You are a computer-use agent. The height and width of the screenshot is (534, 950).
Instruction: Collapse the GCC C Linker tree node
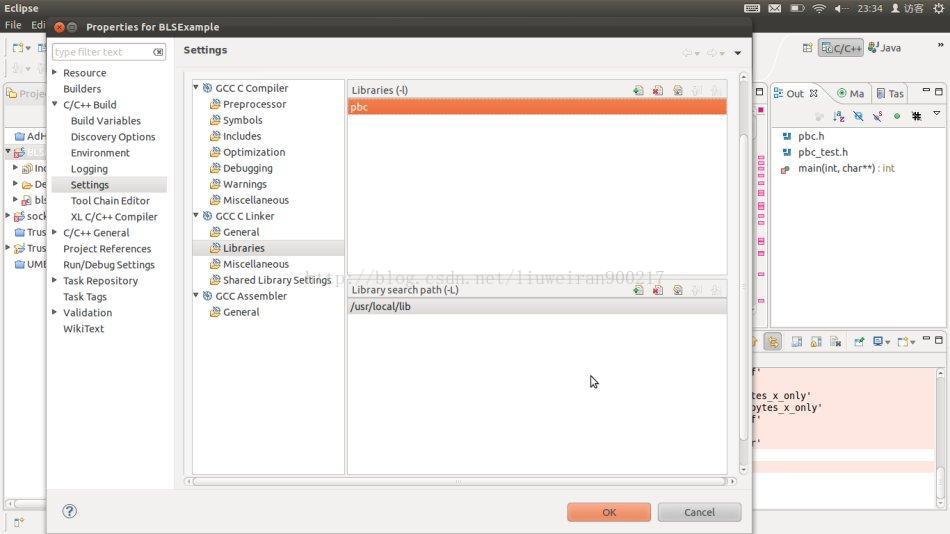tap(196, 215)
